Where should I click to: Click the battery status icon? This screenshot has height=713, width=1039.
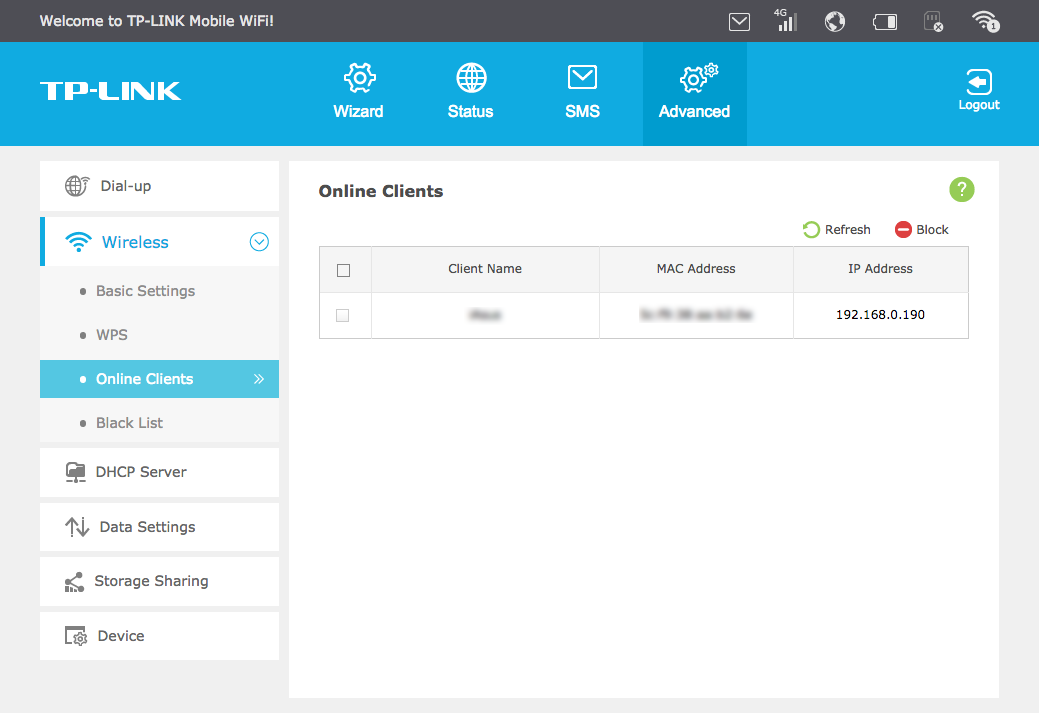point(885,21)
